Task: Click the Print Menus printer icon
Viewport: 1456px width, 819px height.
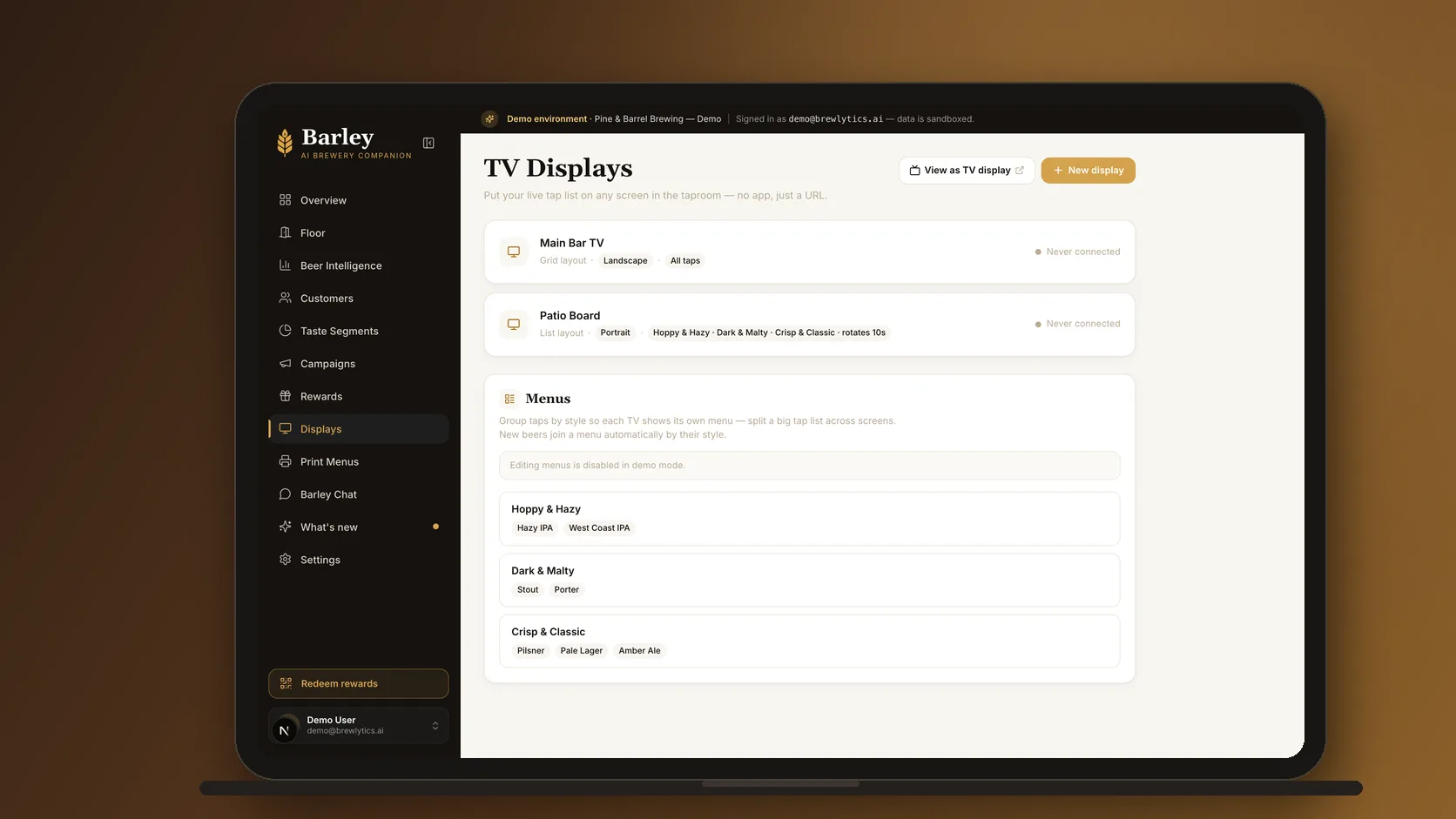Action: (285, 461)
